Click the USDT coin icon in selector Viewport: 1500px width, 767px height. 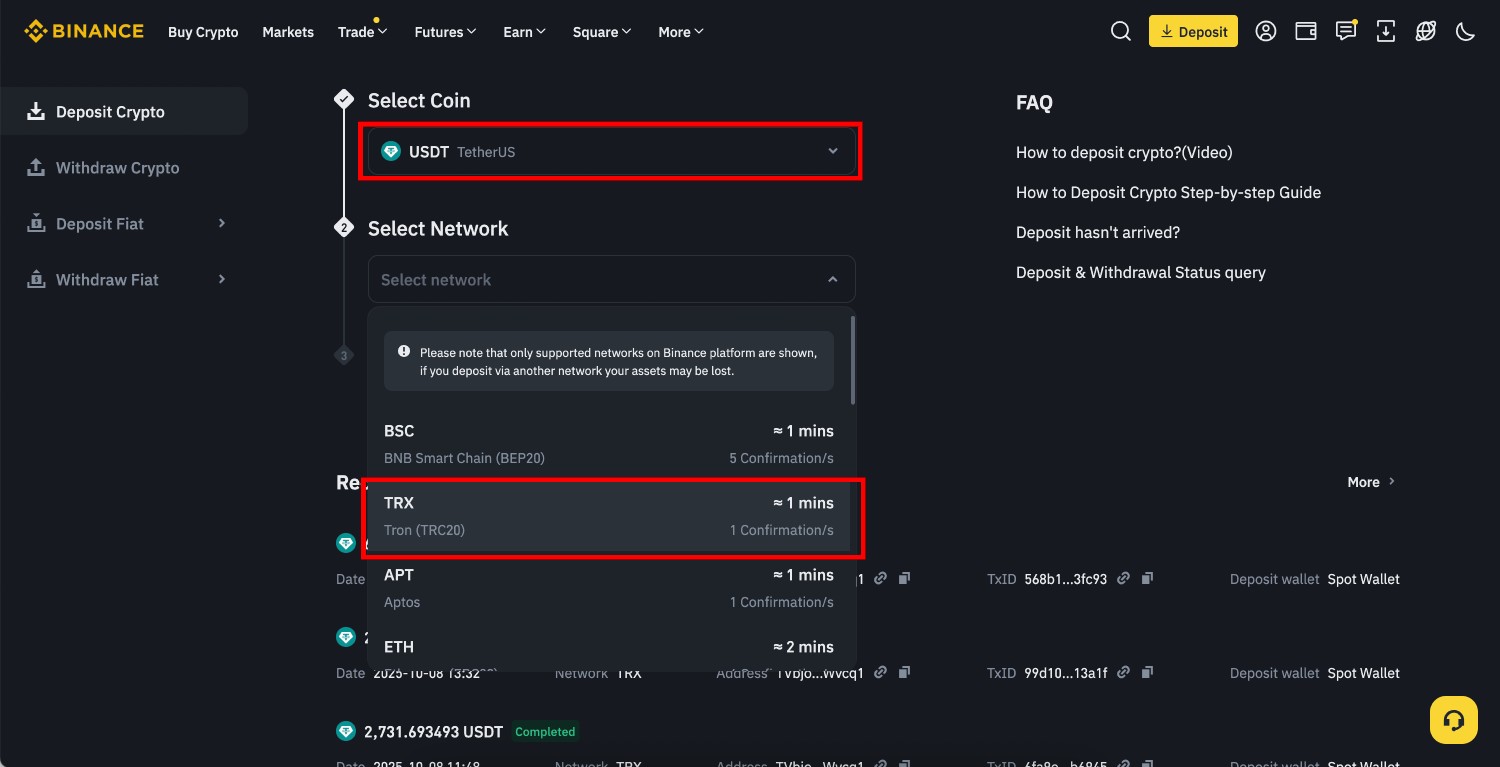click(391, 151)
